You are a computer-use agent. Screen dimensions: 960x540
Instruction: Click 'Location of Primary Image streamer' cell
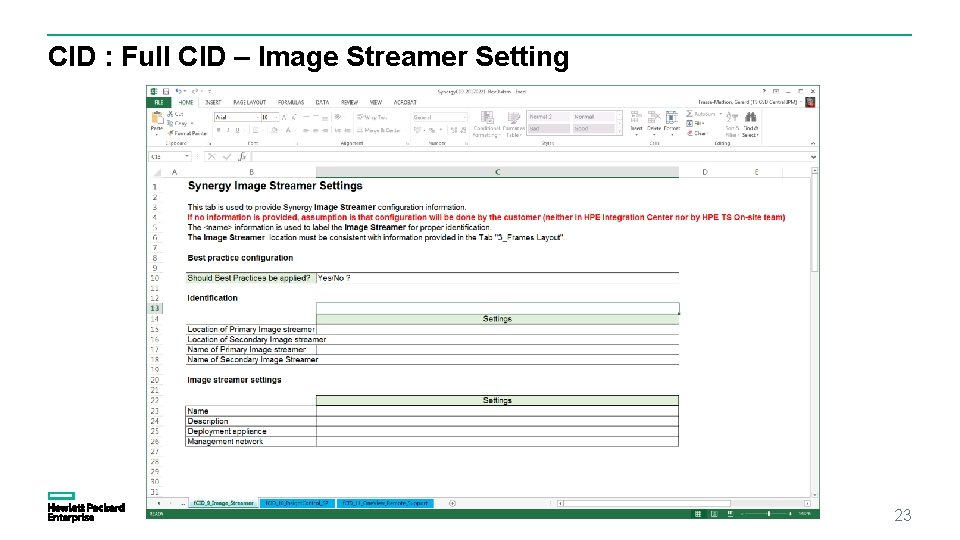[x=250, y=329]
